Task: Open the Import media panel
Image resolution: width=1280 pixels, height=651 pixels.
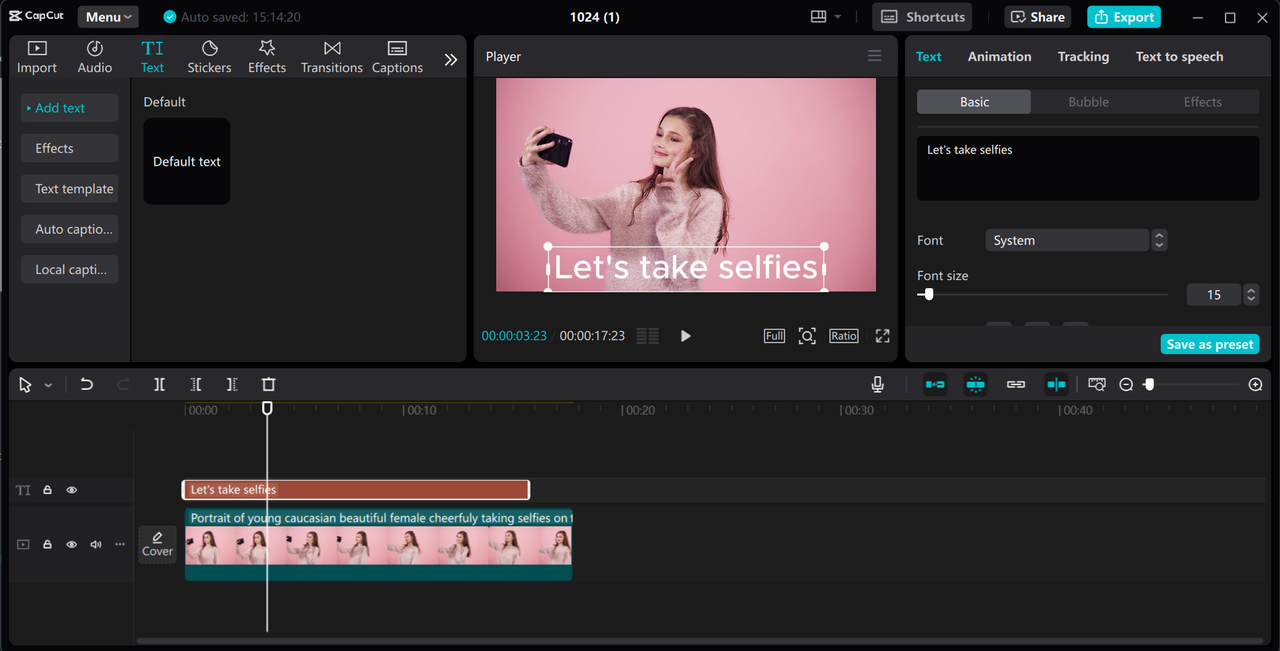Action: [x=37, y=57]
